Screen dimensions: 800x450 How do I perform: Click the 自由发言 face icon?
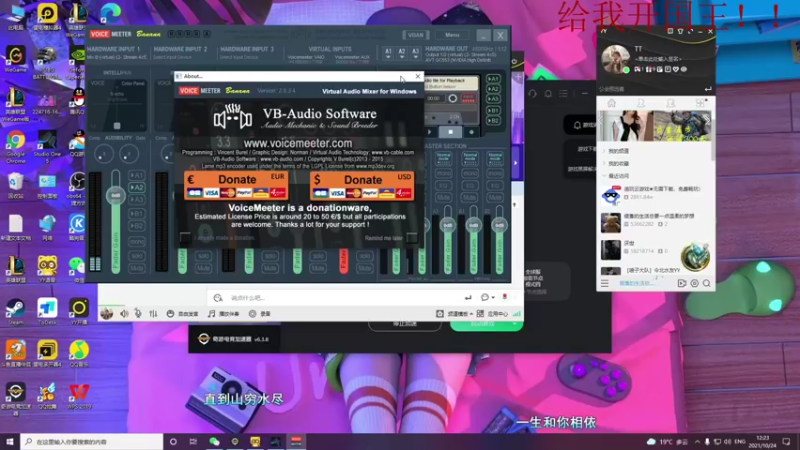(x=170, y=314)
